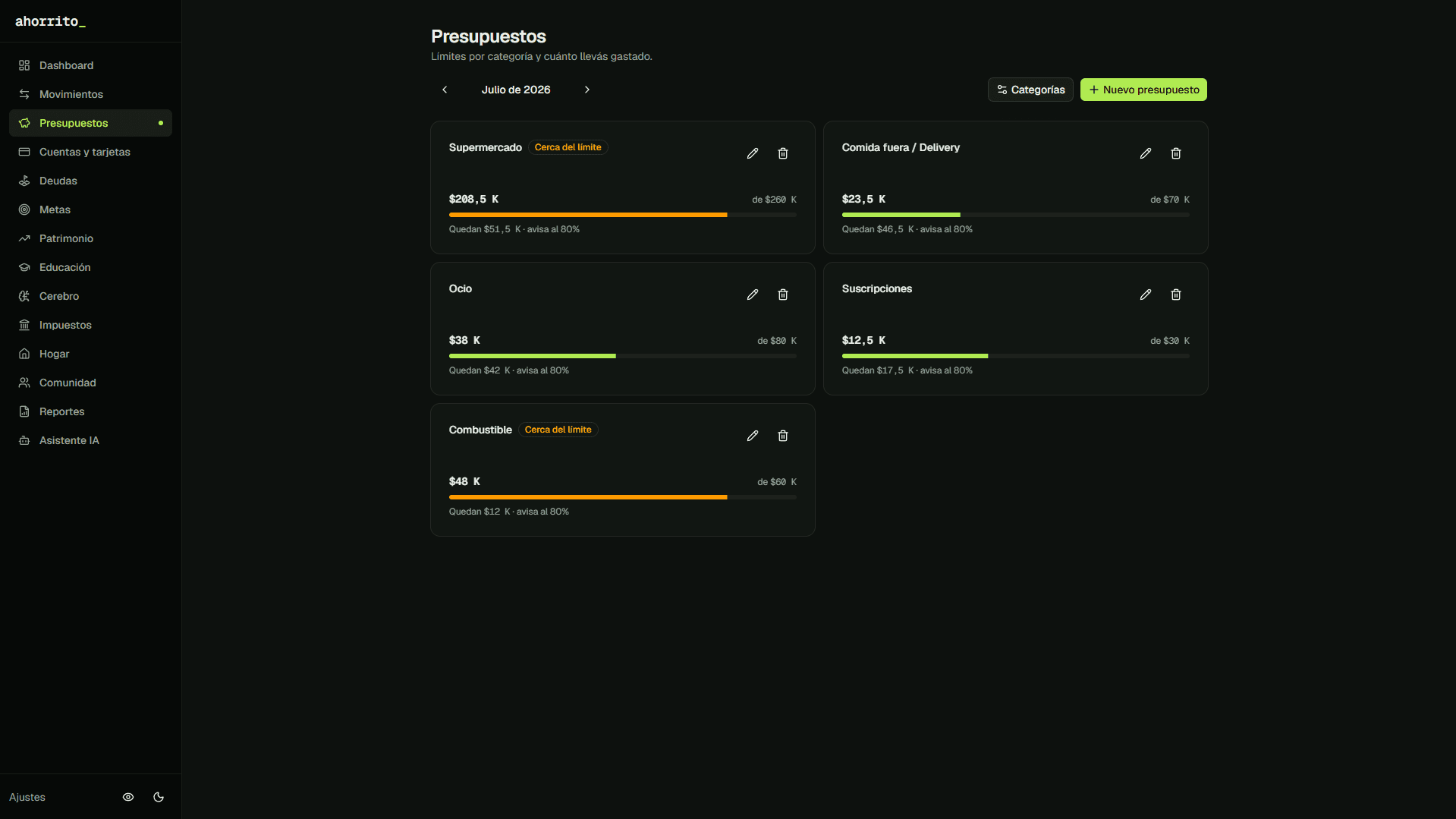Delete the Suscripciones budget trash icon

(1176, 295)
